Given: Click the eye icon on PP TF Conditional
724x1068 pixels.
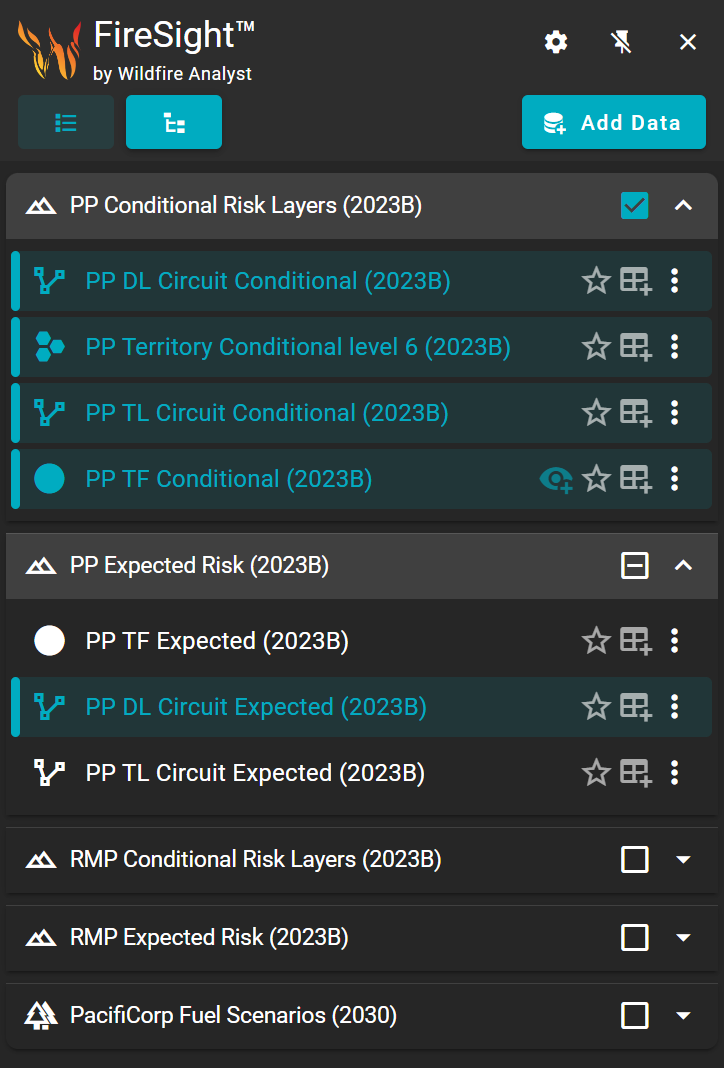Looking at the screenshot, I should (x=555, y=480).
